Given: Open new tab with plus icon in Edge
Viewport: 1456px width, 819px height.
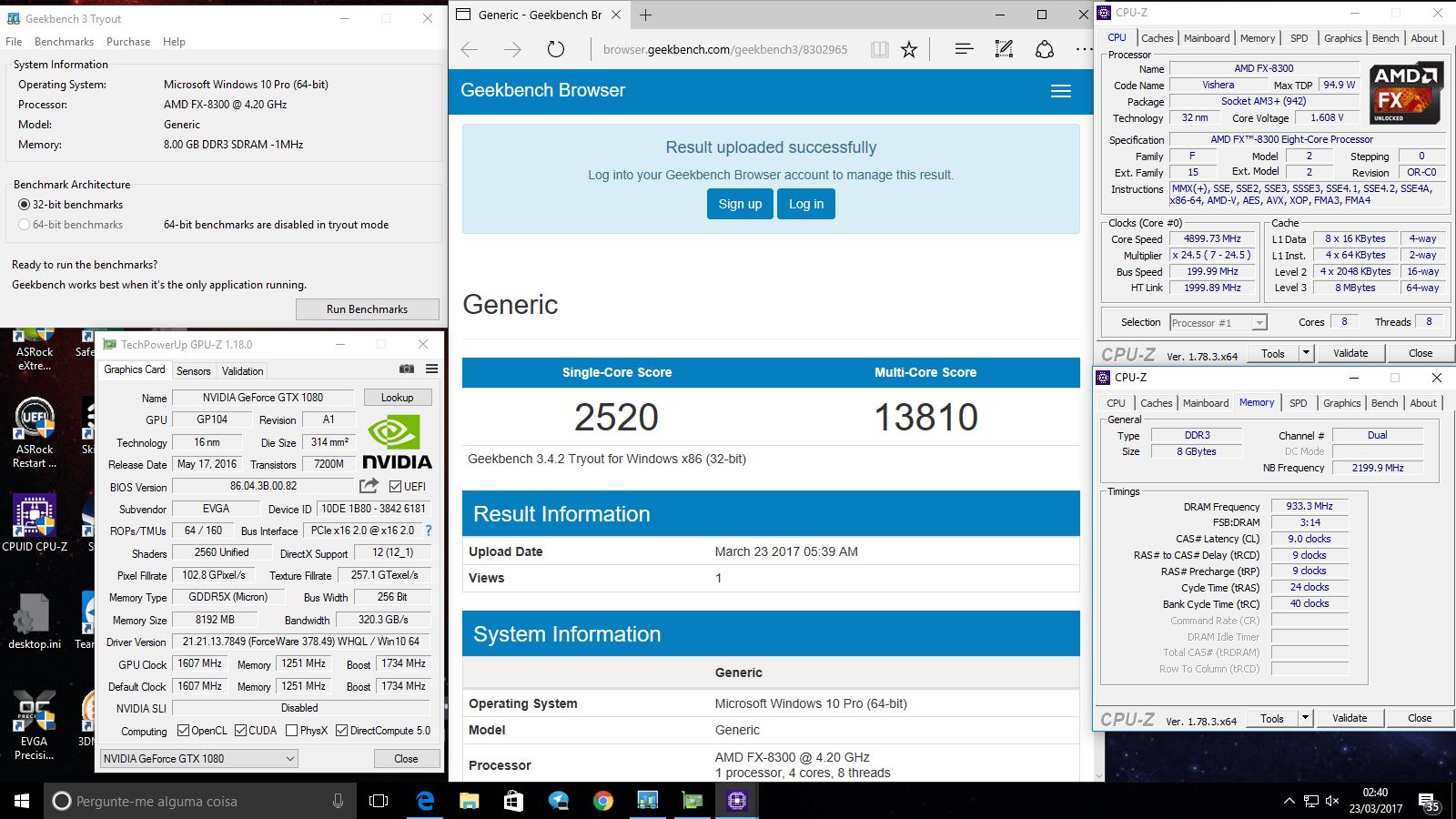Looking at the screenshot, I should tap(645, 15).
